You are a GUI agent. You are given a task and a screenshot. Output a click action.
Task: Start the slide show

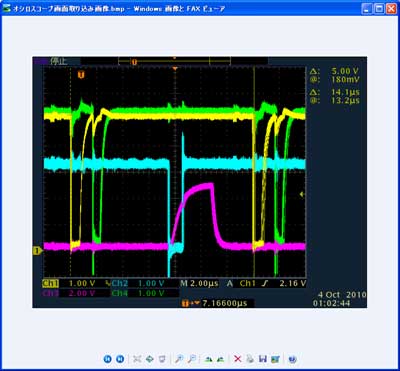(162, 359)
